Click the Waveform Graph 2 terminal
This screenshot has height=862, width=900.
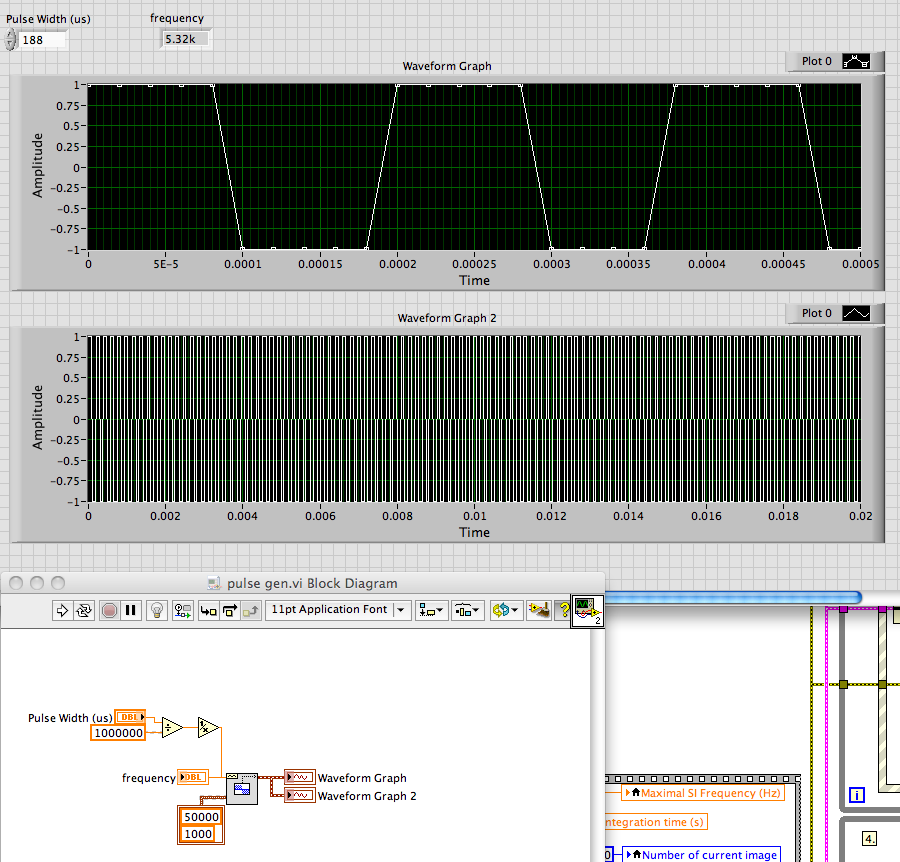coord(300,795)
